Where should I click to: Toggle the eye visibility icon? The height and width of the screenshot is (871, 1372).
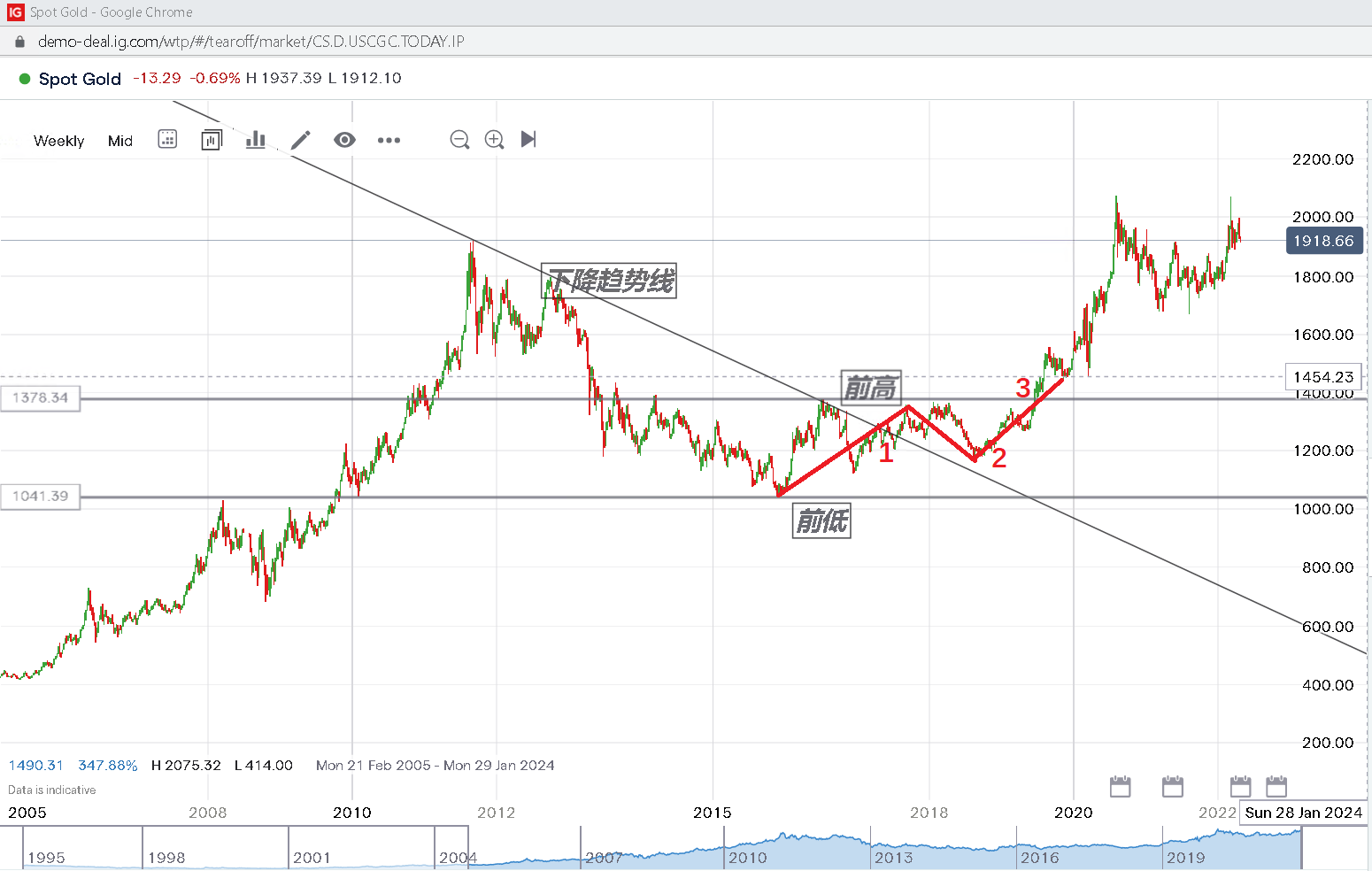[x=344, y=140]
